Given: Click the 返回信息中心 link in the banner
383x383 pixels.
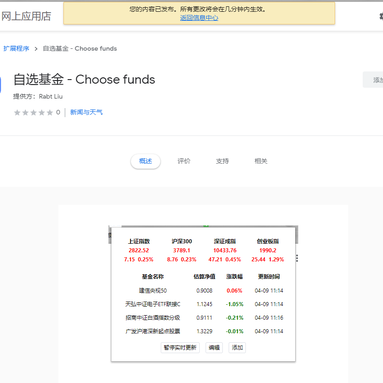Looking at the screenshot, I should coord(199,18).
